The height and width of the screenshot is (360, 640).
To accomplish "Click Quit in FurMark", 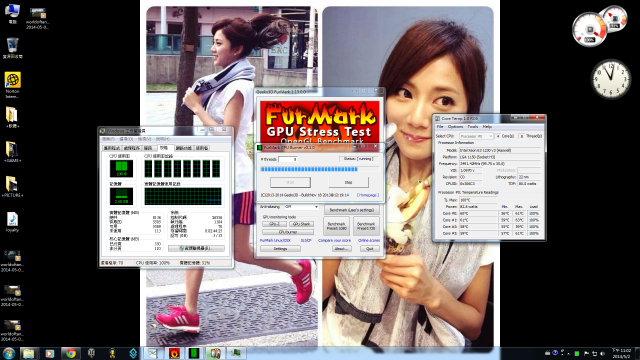I will [369, 249].
